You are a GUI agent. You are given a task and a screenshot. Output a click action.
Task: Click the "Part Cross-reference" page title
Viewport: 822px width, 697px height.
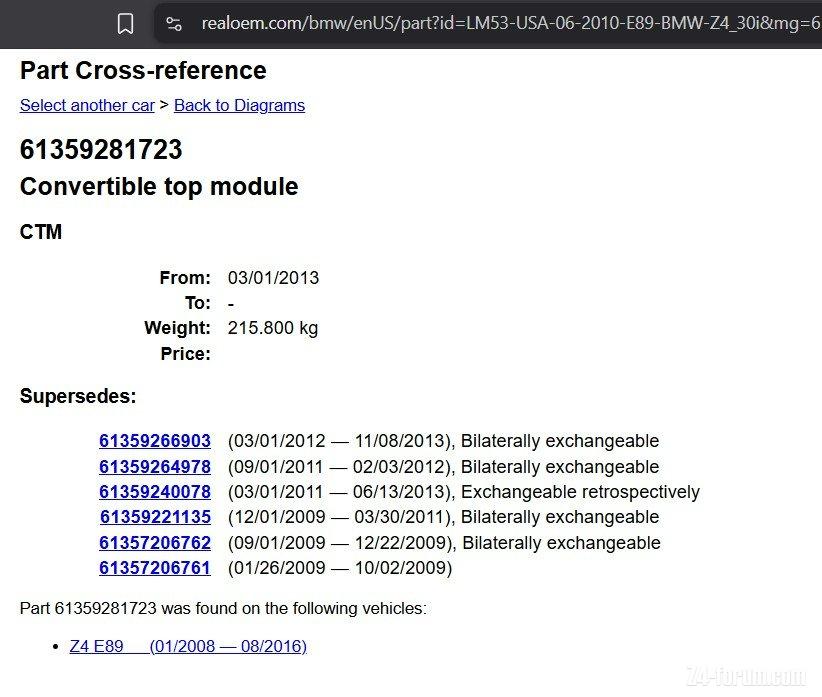(143, 70)
